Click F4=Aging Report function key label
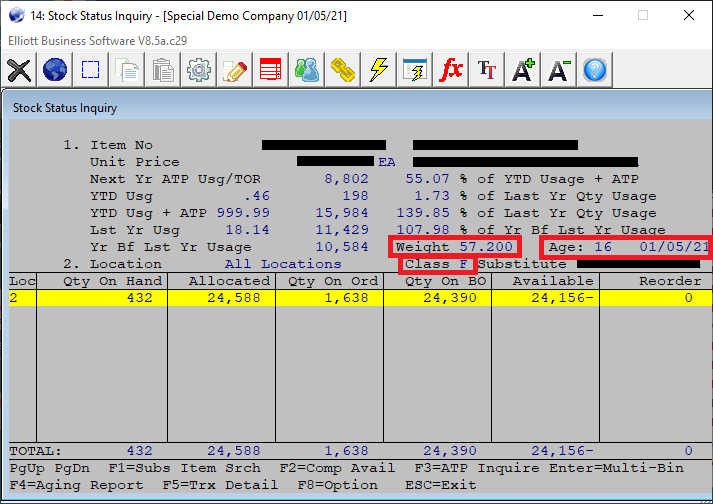The image size is (713, 504). 76,485
